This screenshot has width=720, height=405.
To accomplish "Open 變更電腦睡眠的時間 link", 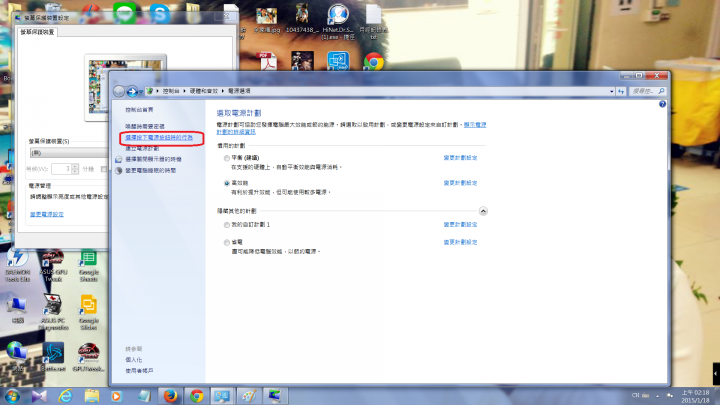I will 151,170.
